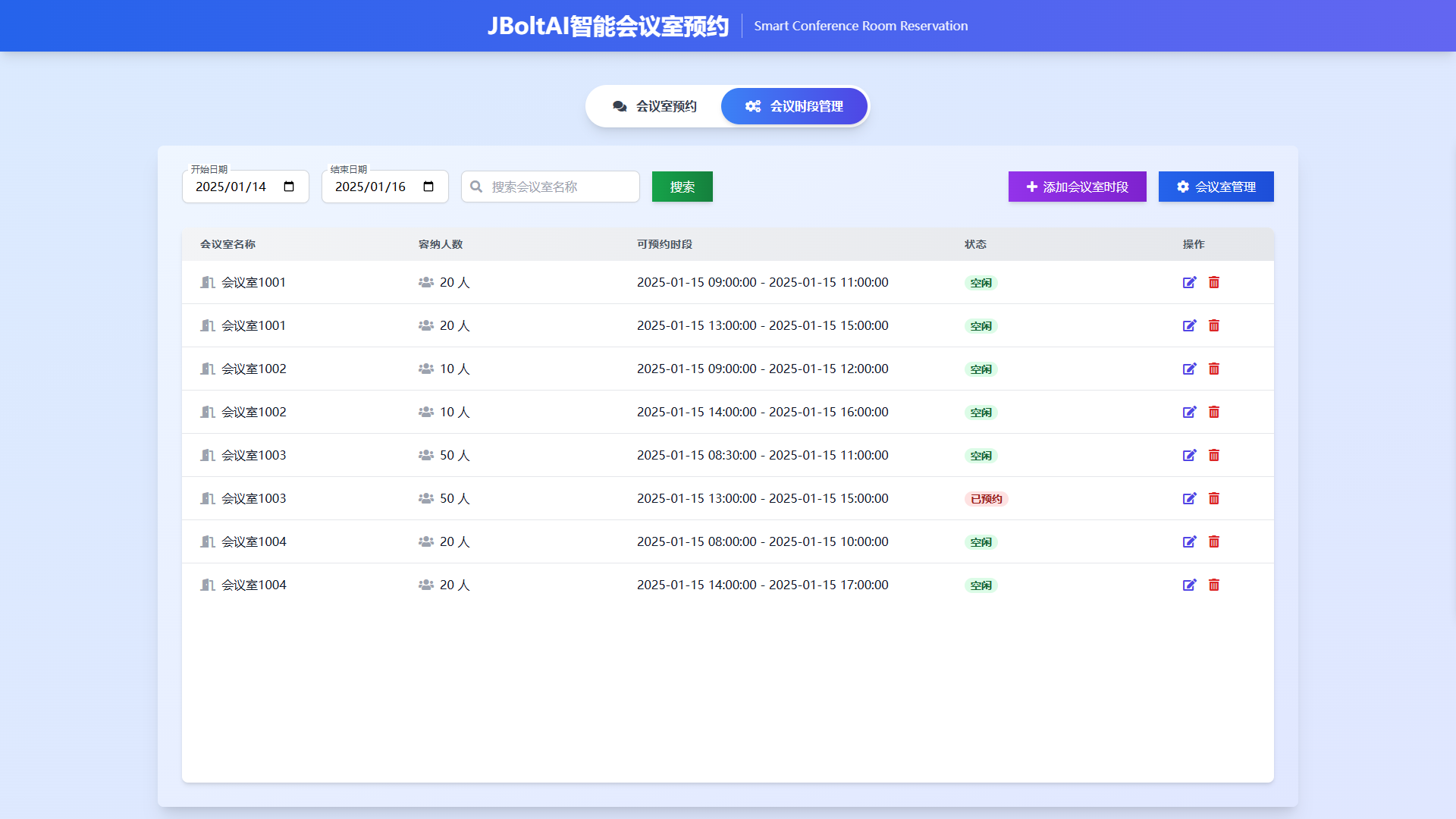This screenshot has height=819, width=1456.
Task: Open the end date calendar picker icon
Action: [x=428, y=187]
